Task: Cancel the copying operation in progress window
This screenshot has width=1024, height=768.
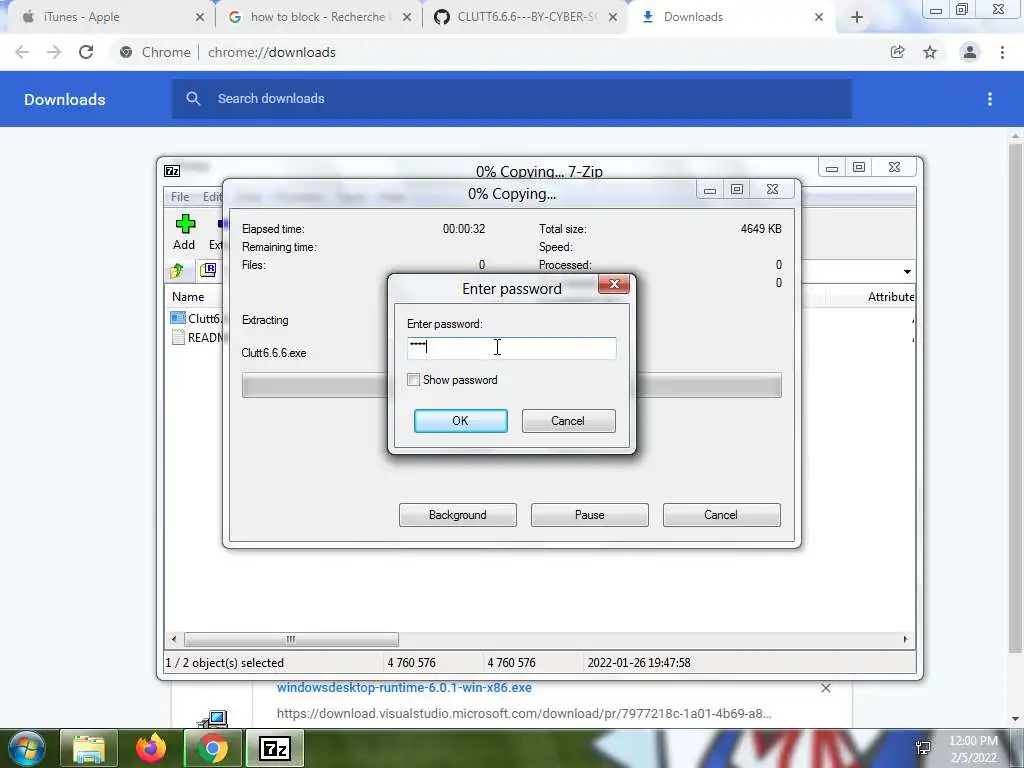Action: click(721, 515)
